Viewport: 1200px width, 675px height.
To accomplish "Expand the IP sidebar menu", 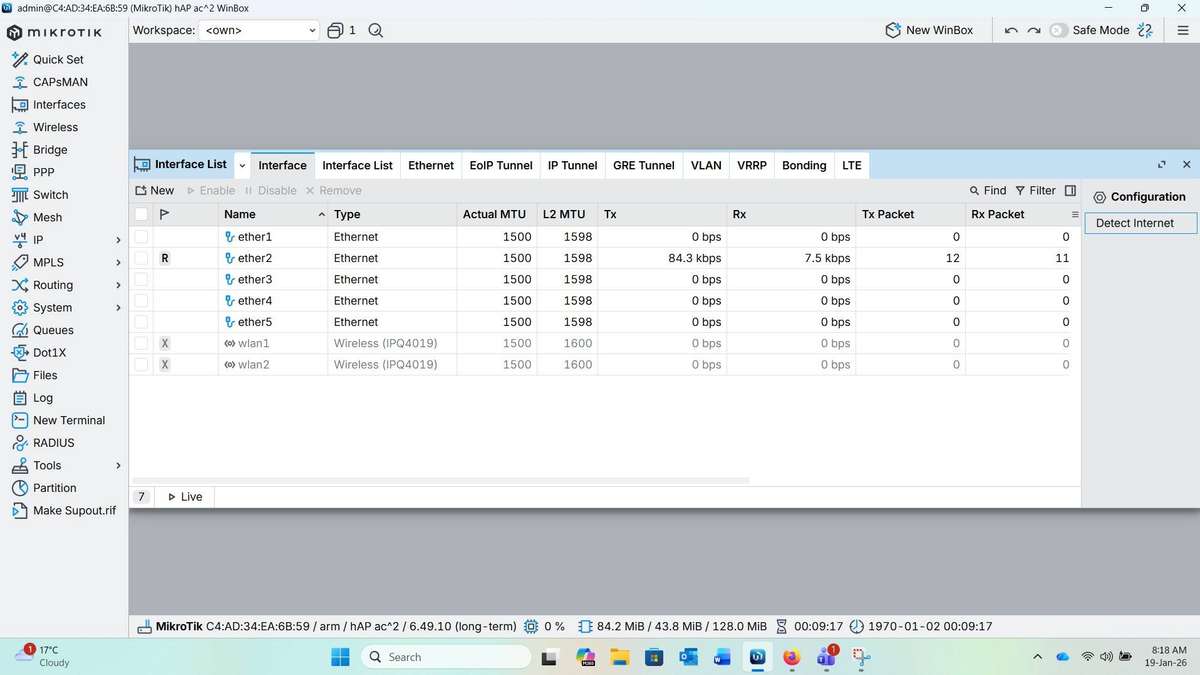I will [x=40, y=239].
